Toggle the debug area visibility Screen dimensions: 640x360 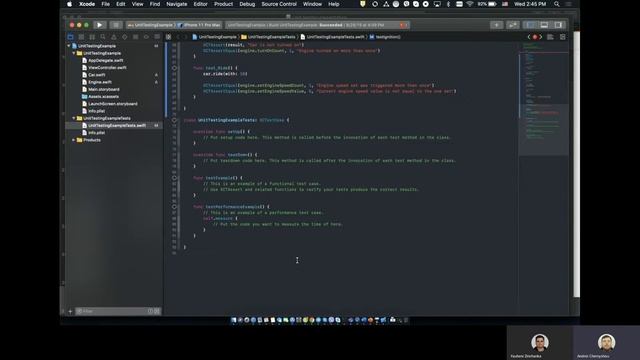(544, 25)
